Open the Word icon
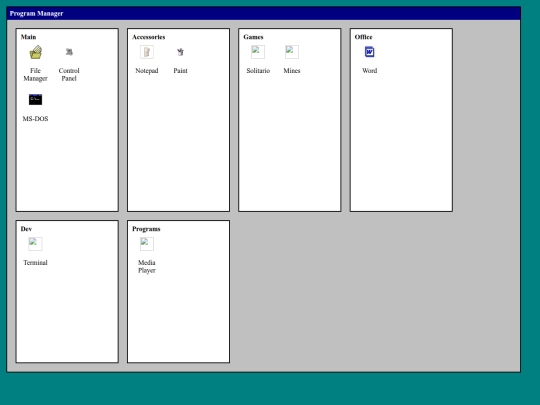540x405 pixels. (370, 52)
